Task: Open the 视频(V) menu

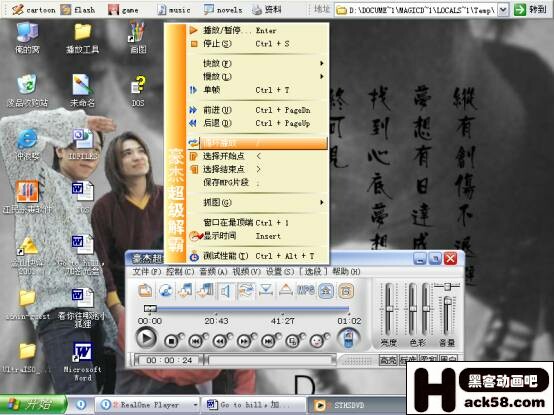Action: pos(247,272)
